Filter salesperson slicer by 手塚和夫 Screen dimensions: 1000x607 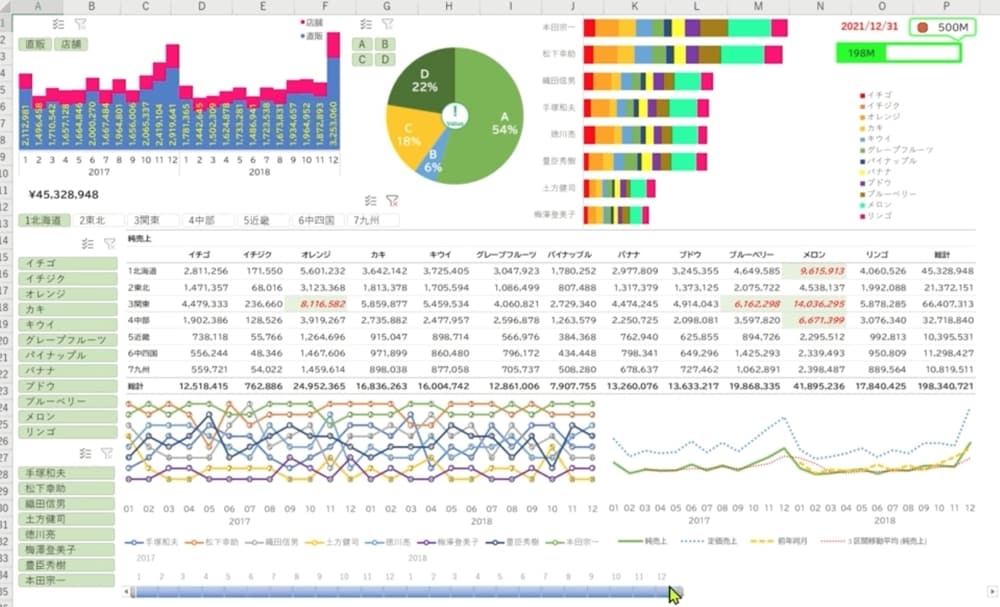(66, 473)
